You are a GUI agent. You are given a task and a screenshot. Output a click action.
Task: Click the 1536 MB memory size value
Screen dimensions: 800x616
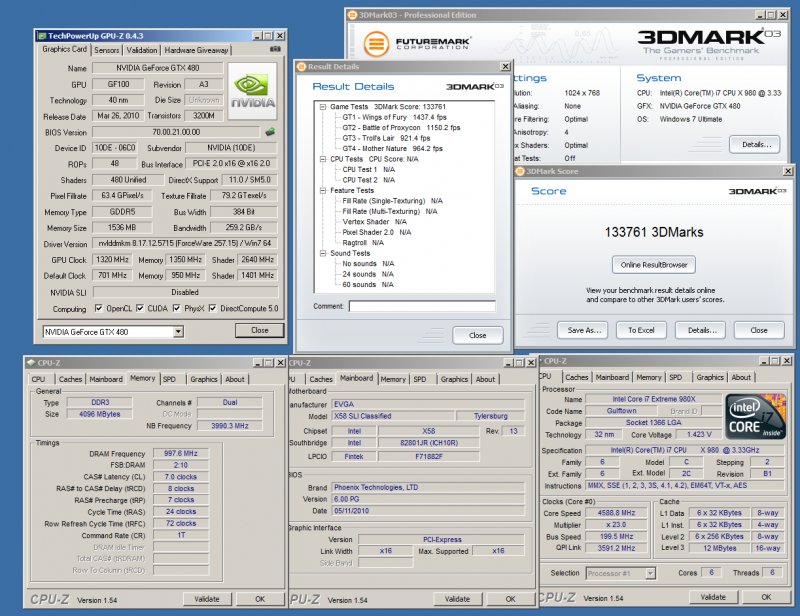(x=122, y=228)
